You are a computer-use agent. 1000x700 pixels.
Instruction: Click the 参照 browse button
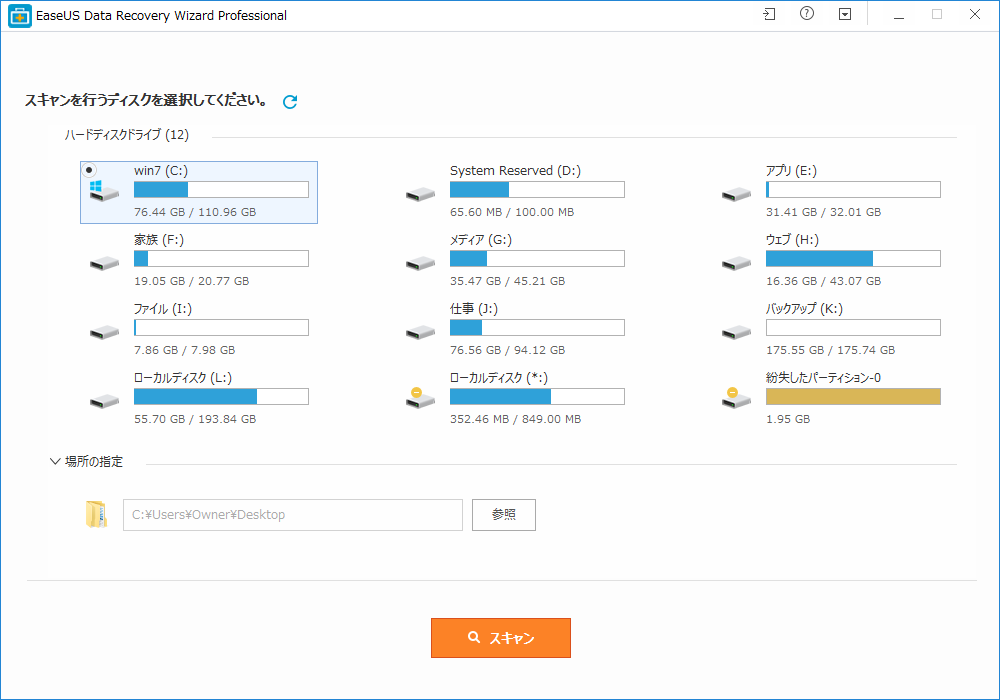(504, 515)
